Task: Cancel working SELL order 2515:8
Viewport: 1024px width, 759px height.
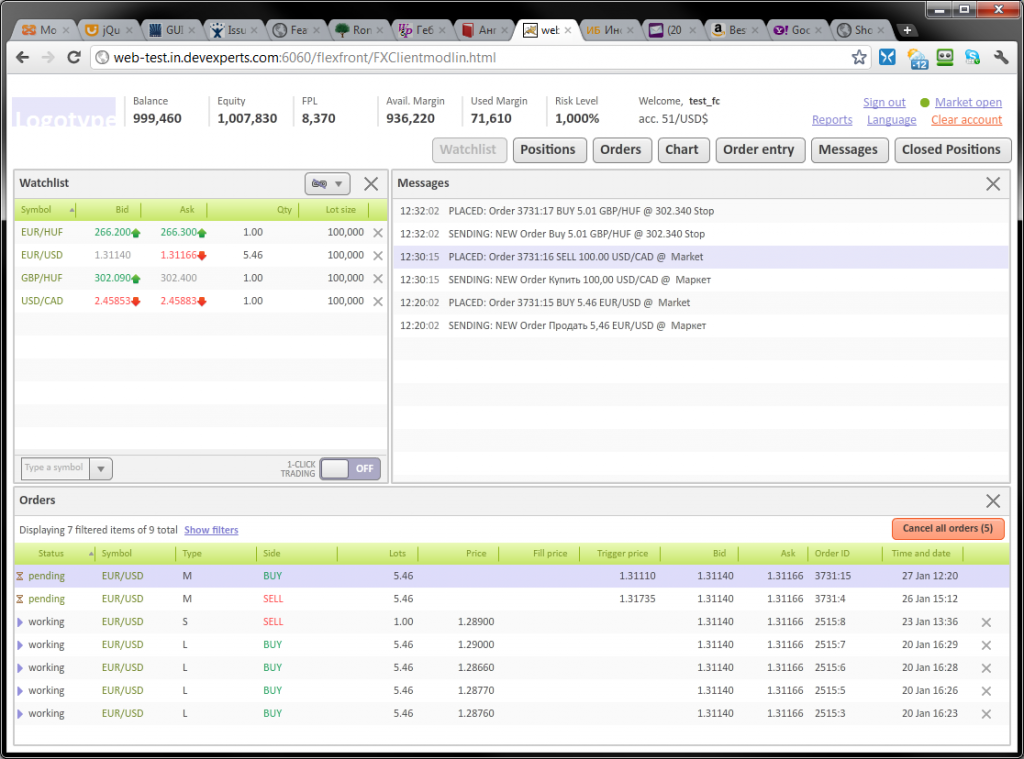Action: pos(987,623)
